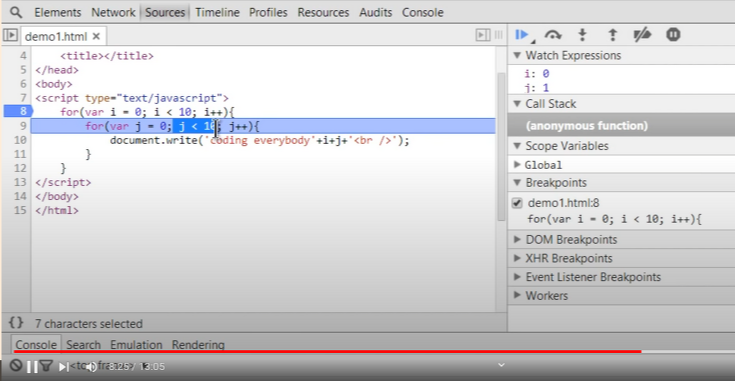Click the search magnifier icon

[16, 12]
